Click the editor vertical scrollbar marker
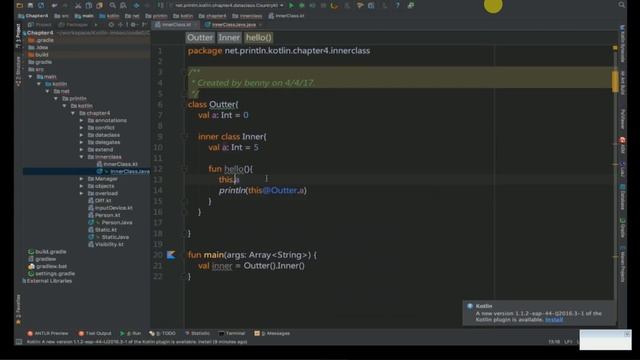The width and height of the screenshot is (640, 360). pos(615,81)
